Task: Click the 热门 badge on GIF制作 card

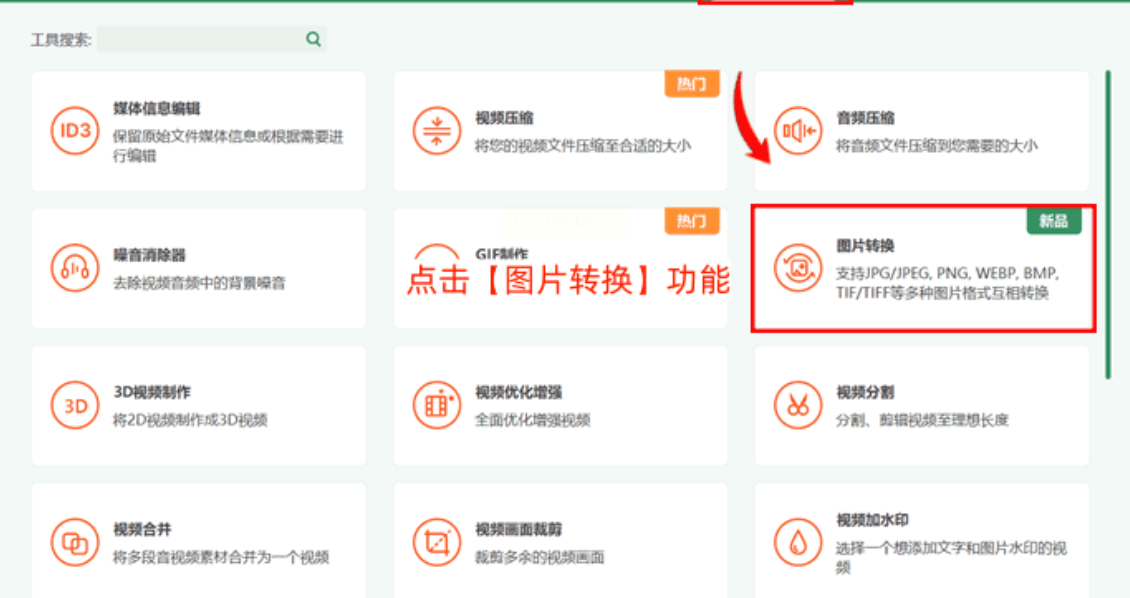Action: pyautogui.click(x=692, y=221)
